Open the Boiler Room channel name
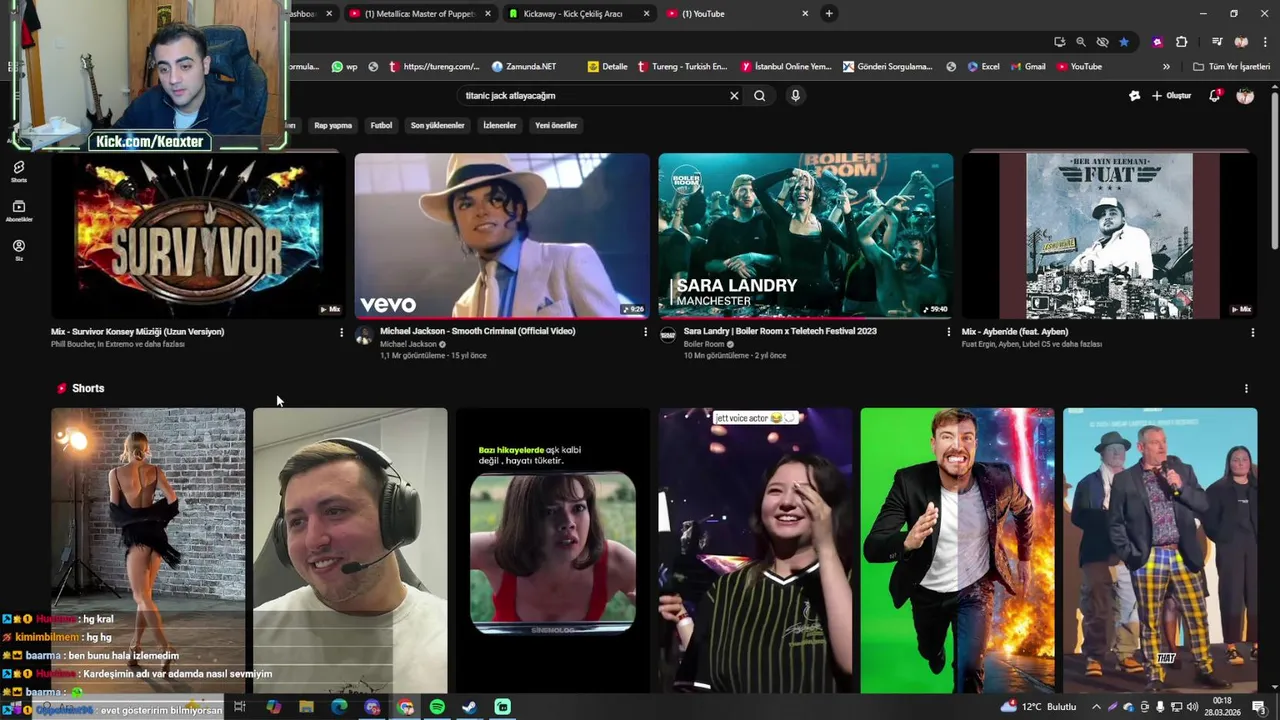Image resolution: width=1280 pixels, height=720 pixels. [x=704, y=344]
